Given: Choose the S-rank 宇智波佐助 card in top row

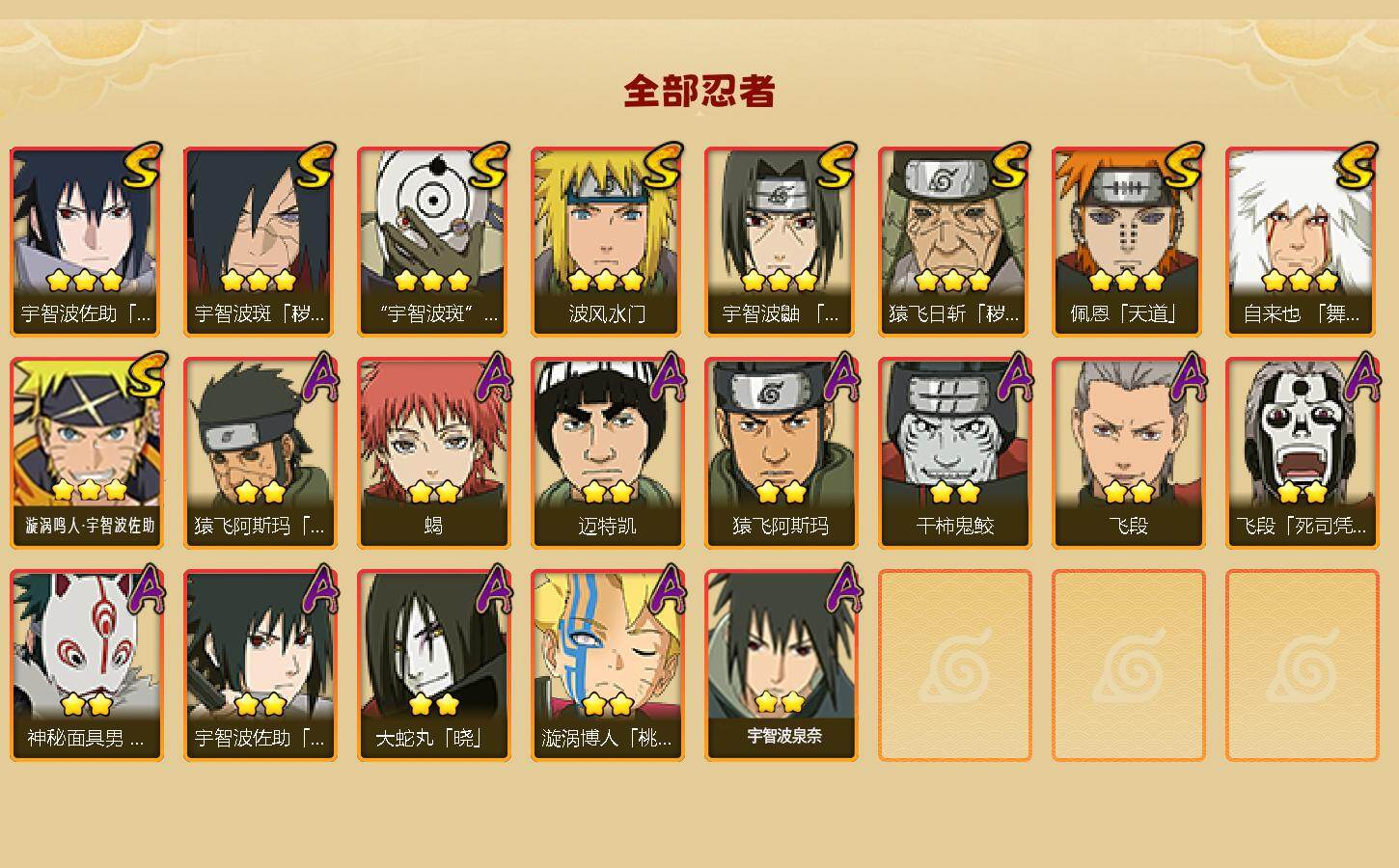Looking at the screenshot, I should coord(86,241).
